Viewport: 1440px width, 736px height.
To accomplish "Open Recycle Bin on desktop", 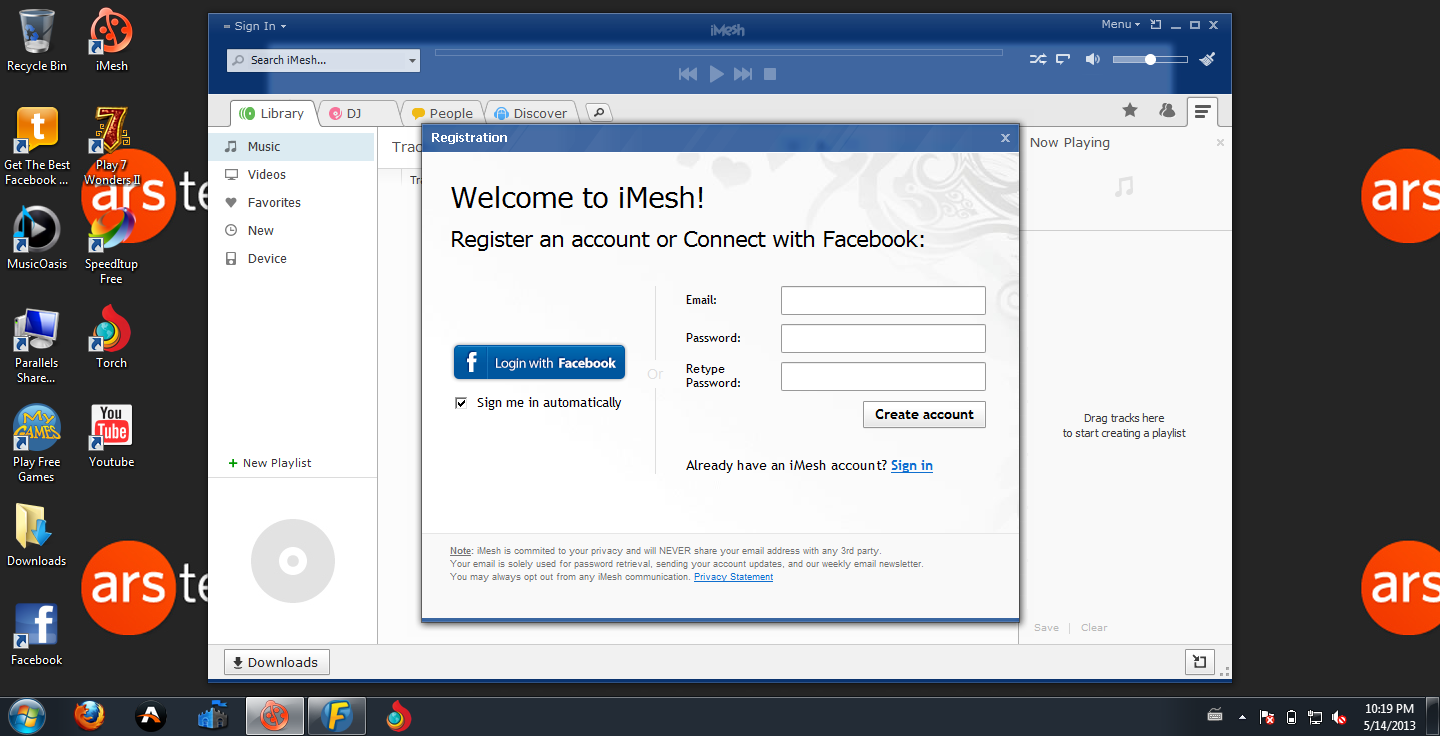I will [x=37, y=40].
